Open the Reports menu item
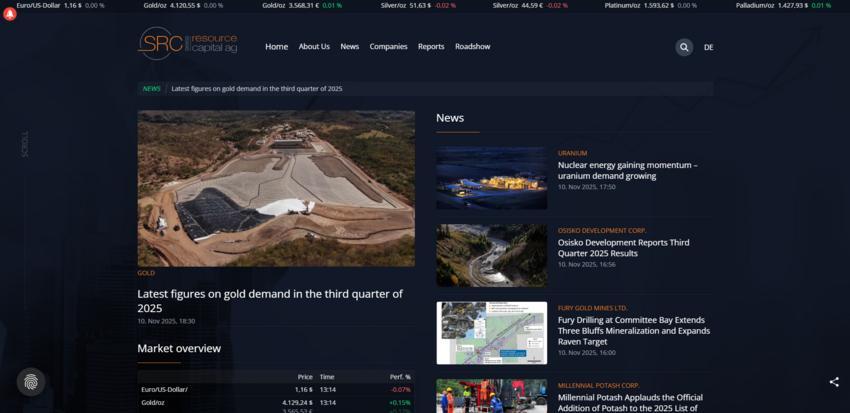This screenshot has width=850, height=413. point(431,47)
